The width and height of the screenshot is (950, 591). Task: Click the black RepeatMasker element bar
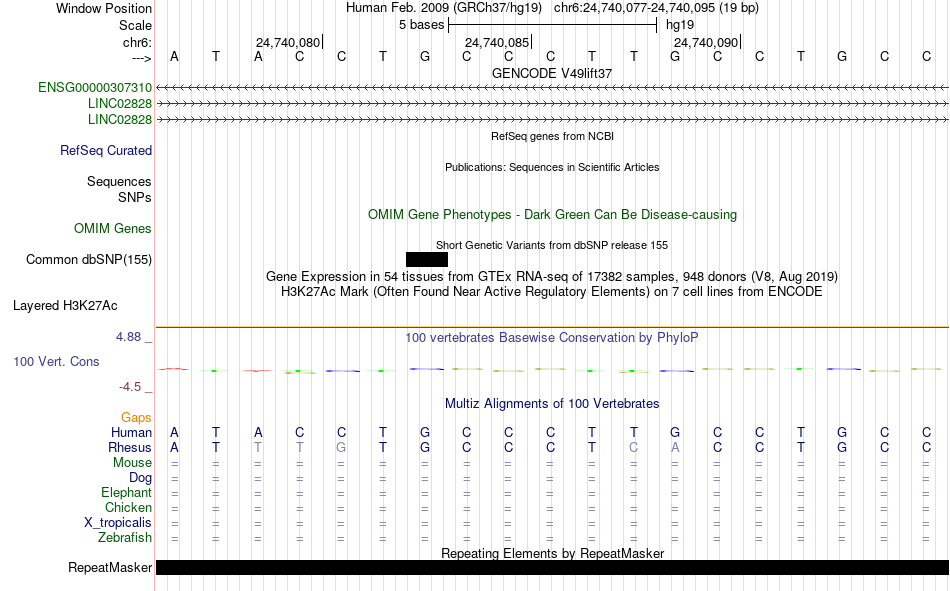click(x=552, y=567)
